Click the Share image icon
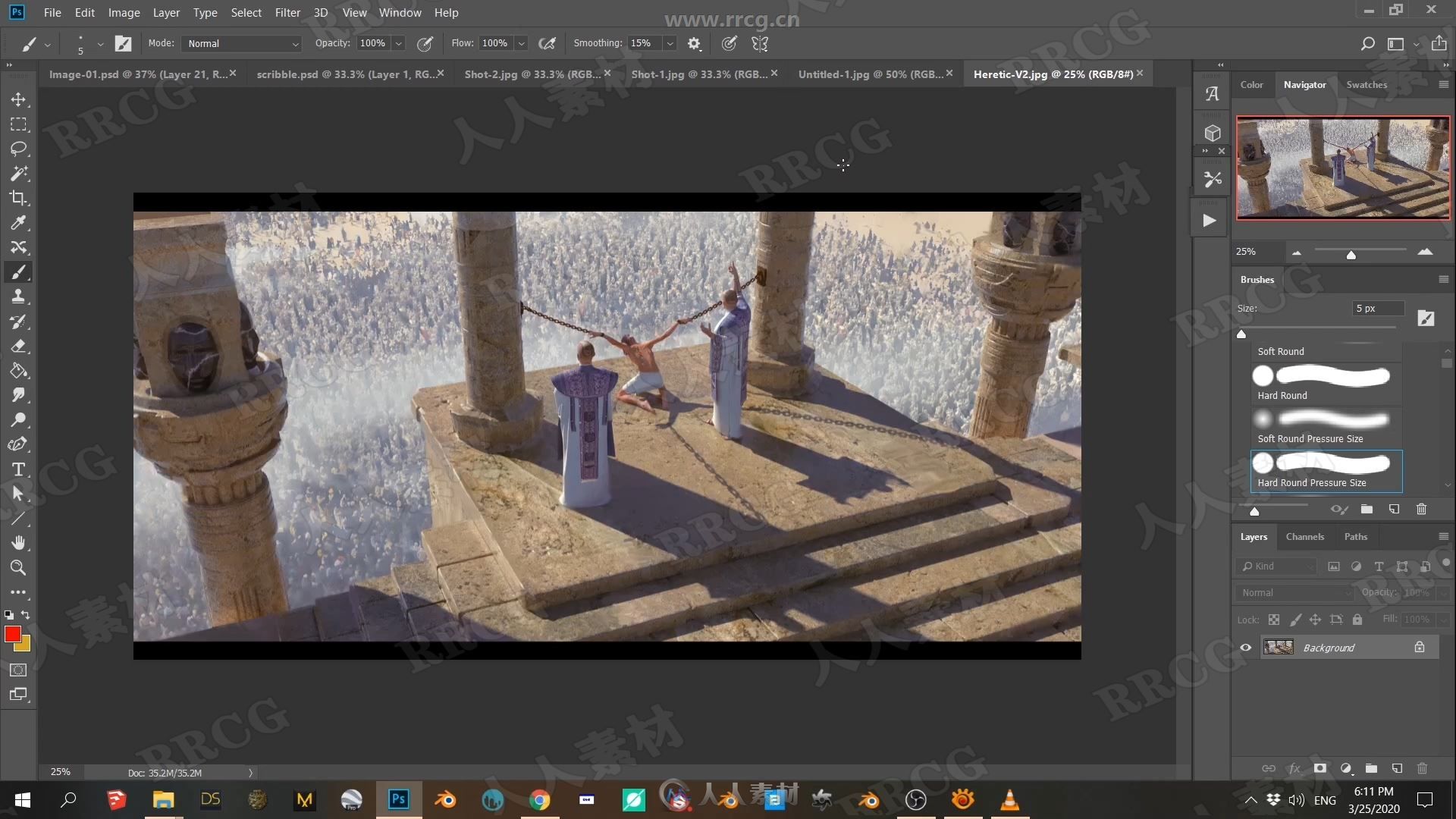 tap(1439, 43)
